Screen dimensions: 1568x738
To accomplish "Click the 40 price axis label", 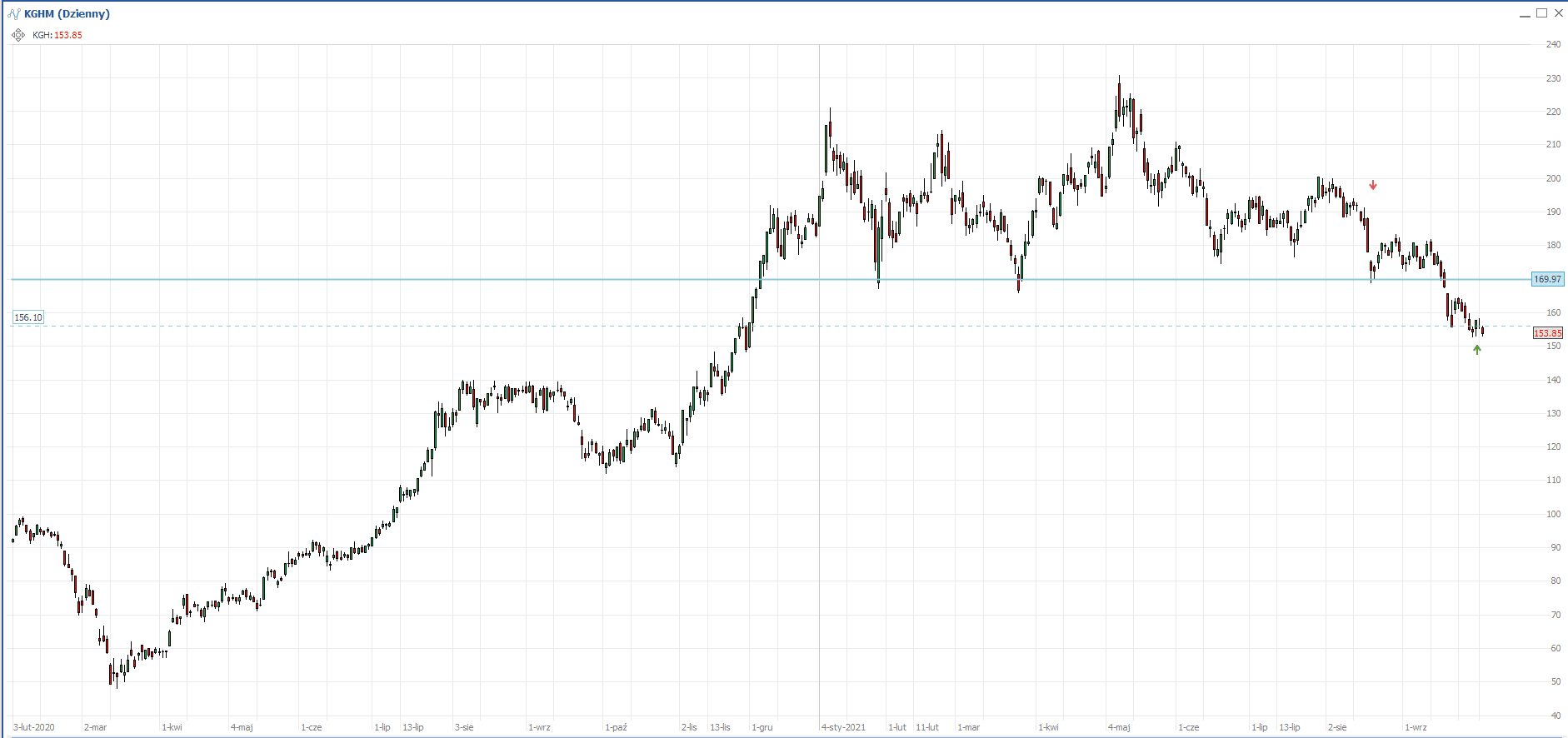I will click(x=1556, y=716).
